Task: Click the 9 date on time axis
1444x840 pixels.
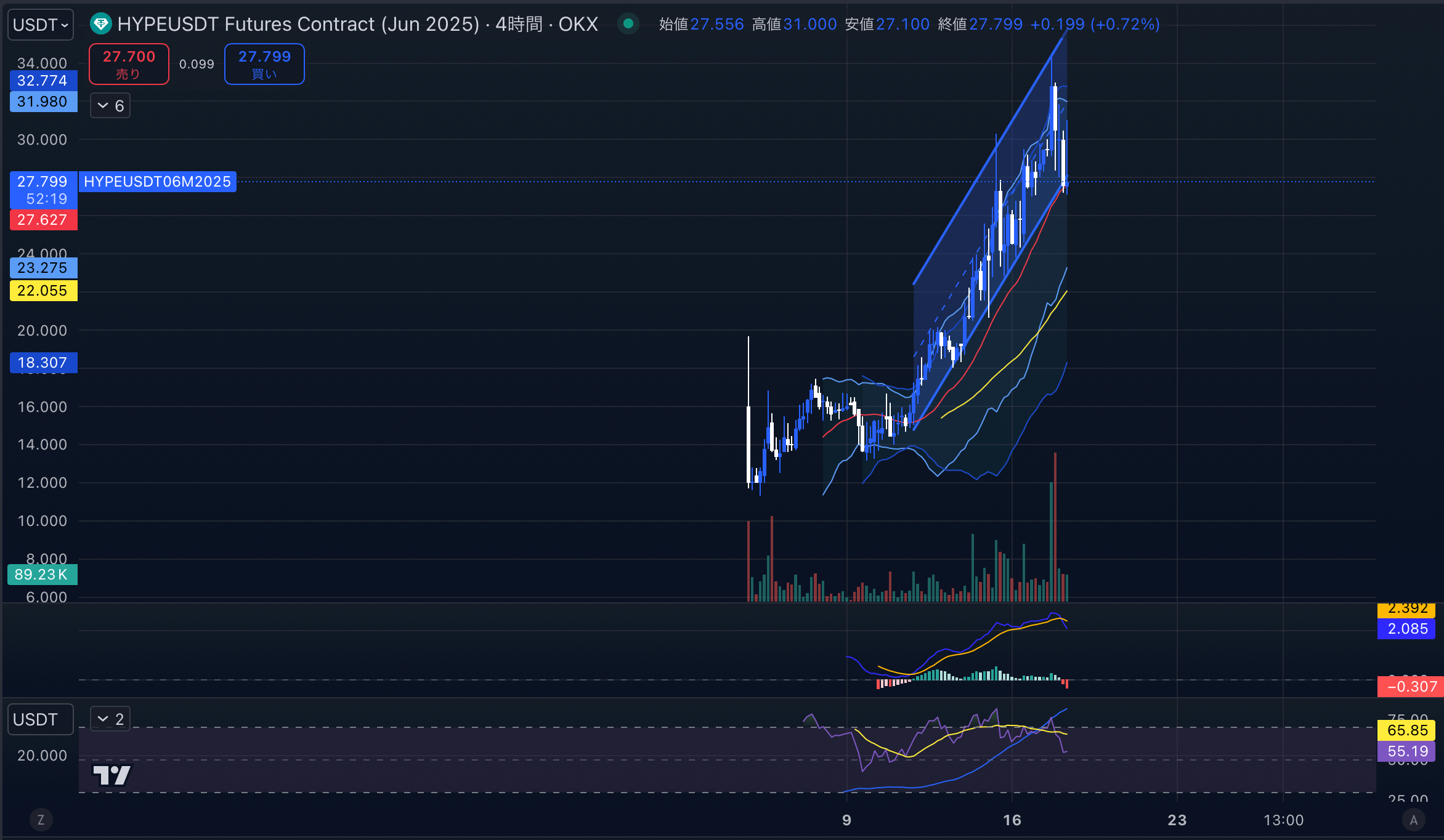Action: (847, 820)
